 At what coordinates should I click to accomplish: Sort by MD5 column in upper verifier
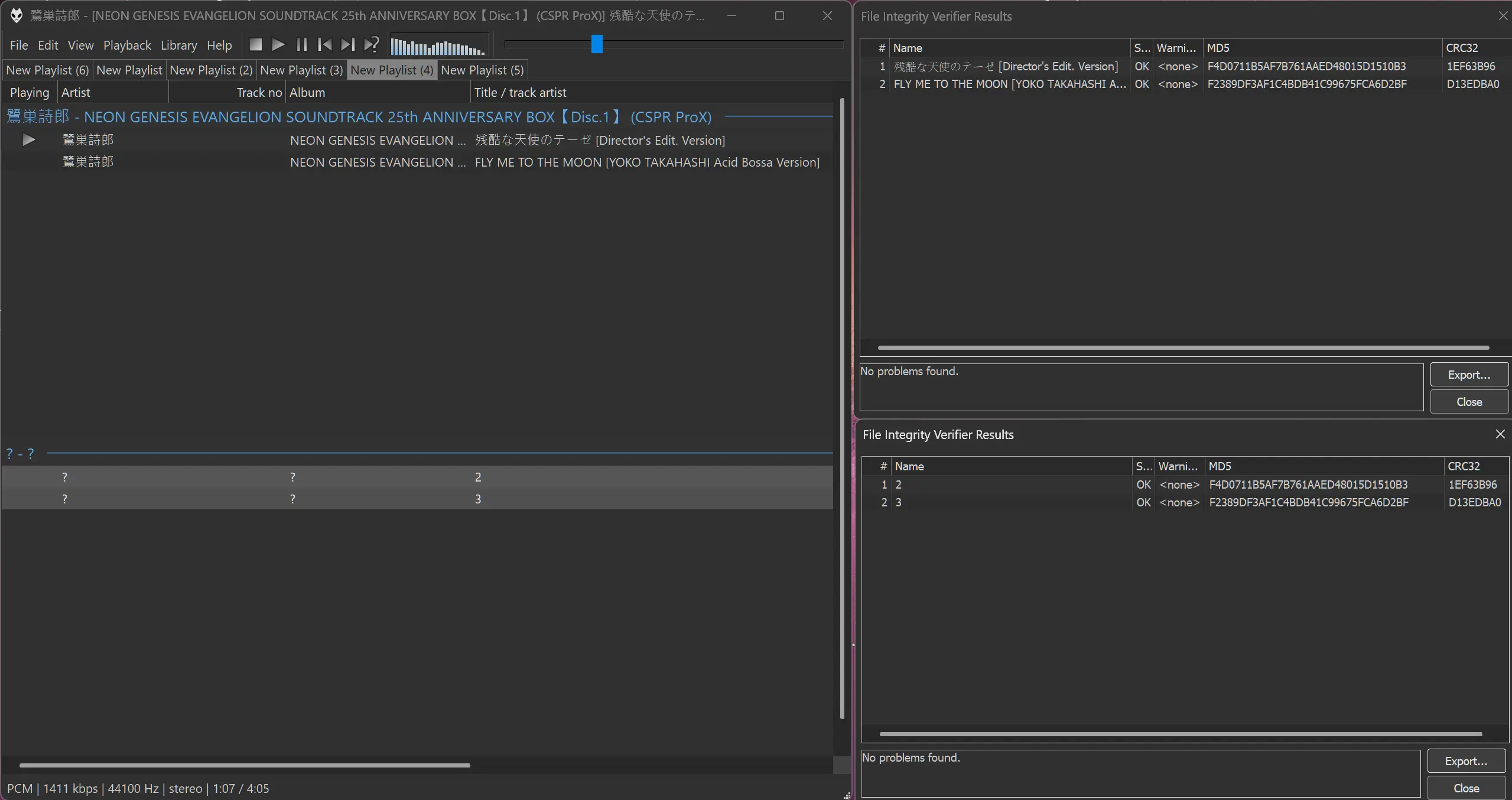click(x=1322, y=48)
